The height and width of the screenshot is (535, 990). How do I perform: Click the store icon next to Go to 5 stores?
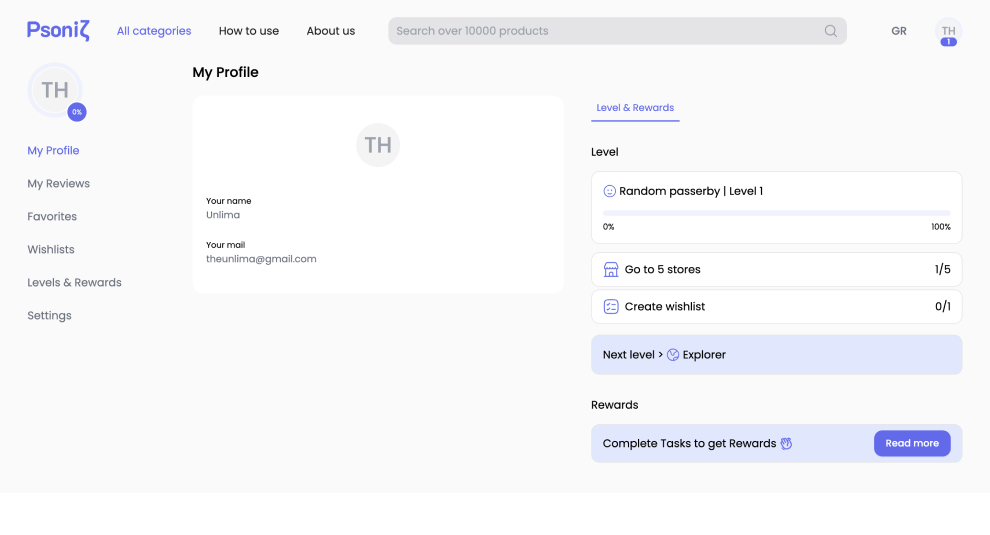click(611, 270)
